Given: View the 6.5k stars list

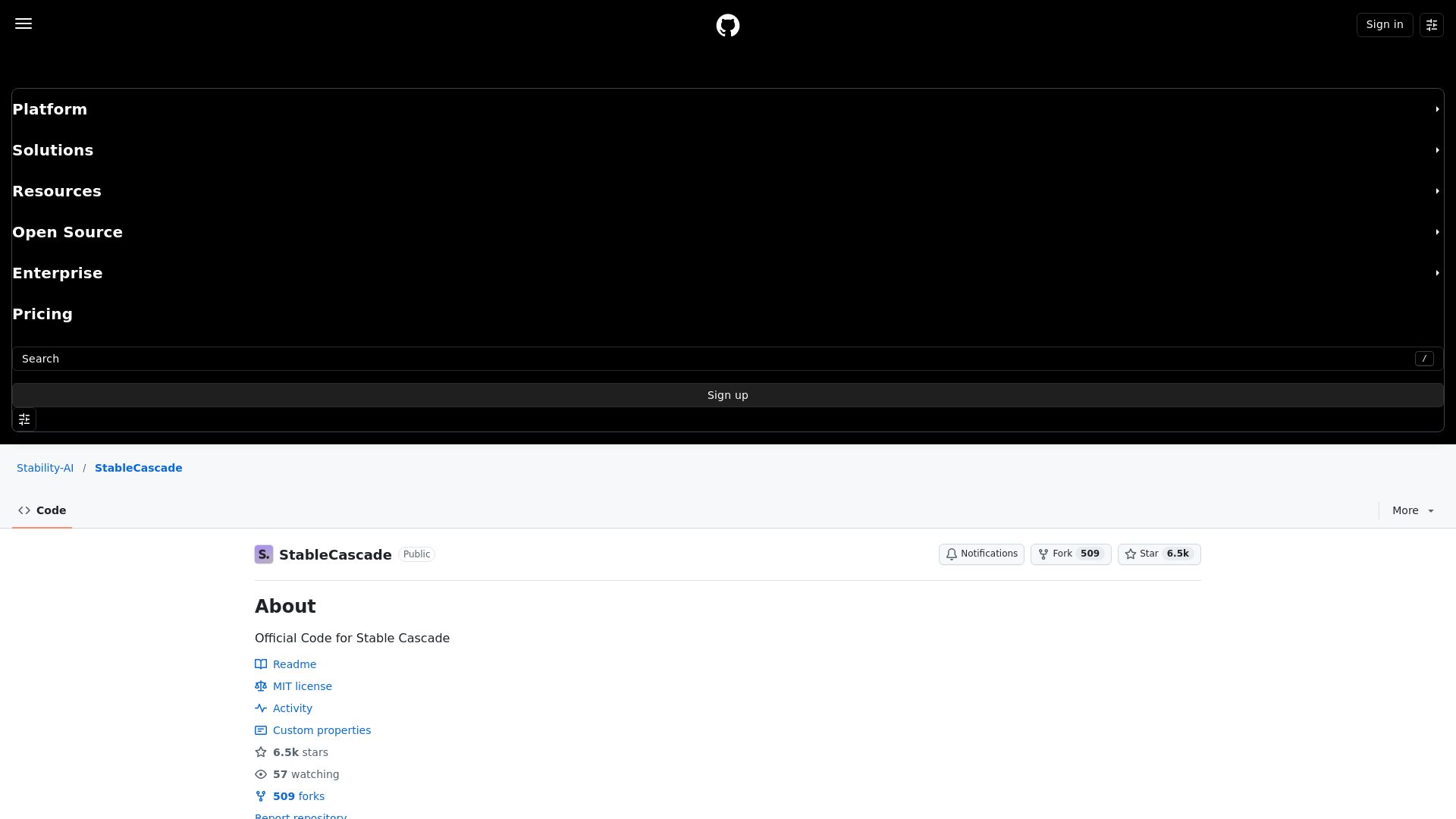Looking at the screenshot, I should [x=292, y=752].
